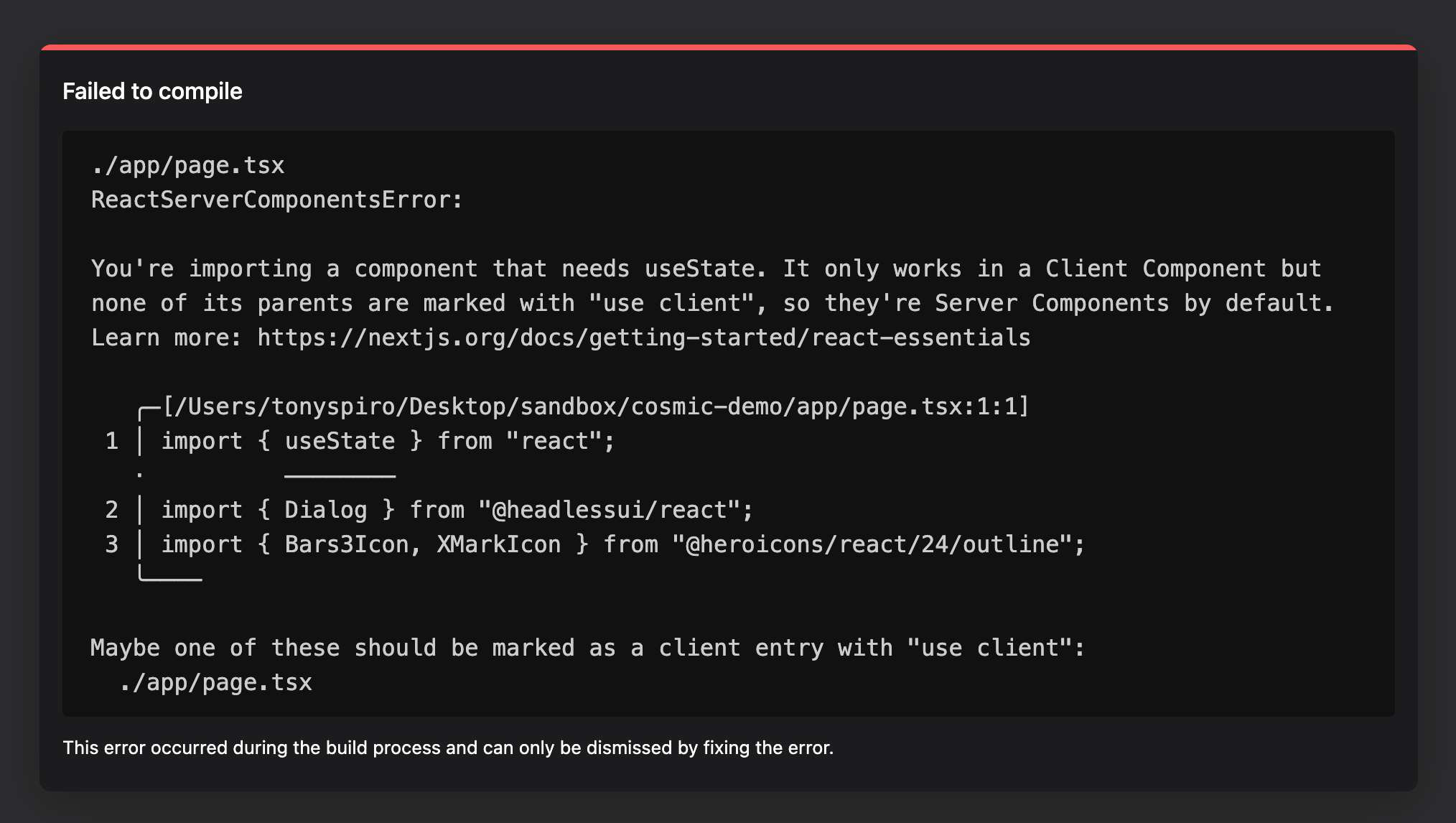The width and height of the screenshot is (1456, 823).
Task: Click the "Maybe one of these" hint line
Action: tap(588, 648)
